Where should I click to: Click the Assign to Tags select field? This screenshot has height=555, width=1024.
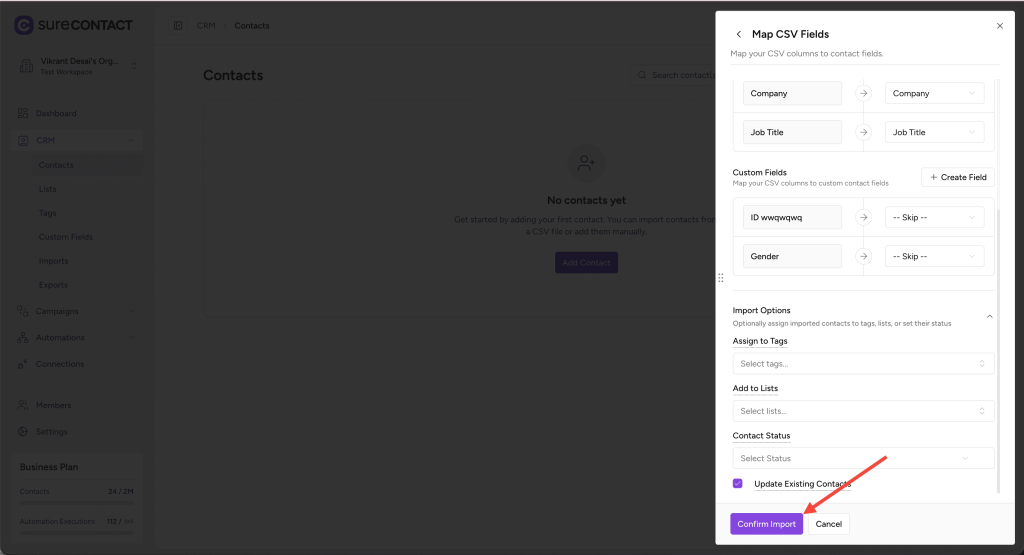point(863,364)
